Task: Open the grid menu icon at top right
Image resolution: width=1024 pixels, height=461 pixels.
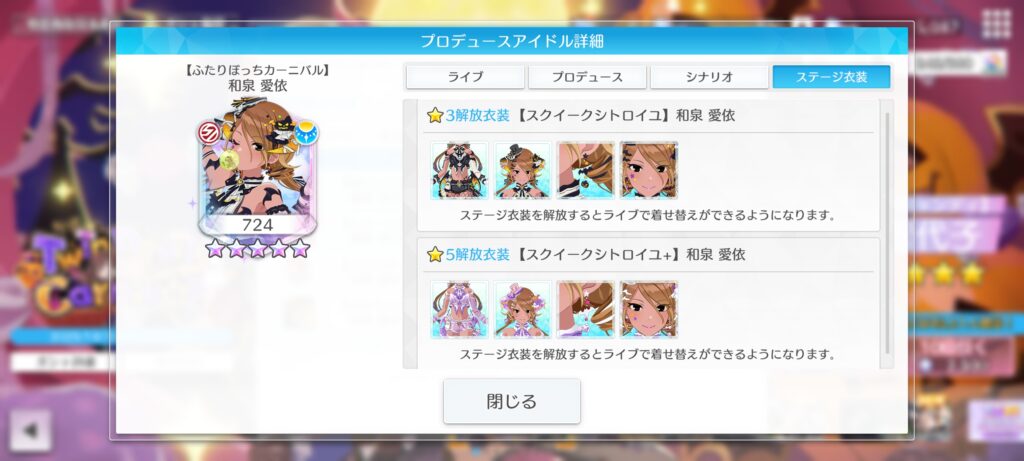Action: click(x=997, y=25)
